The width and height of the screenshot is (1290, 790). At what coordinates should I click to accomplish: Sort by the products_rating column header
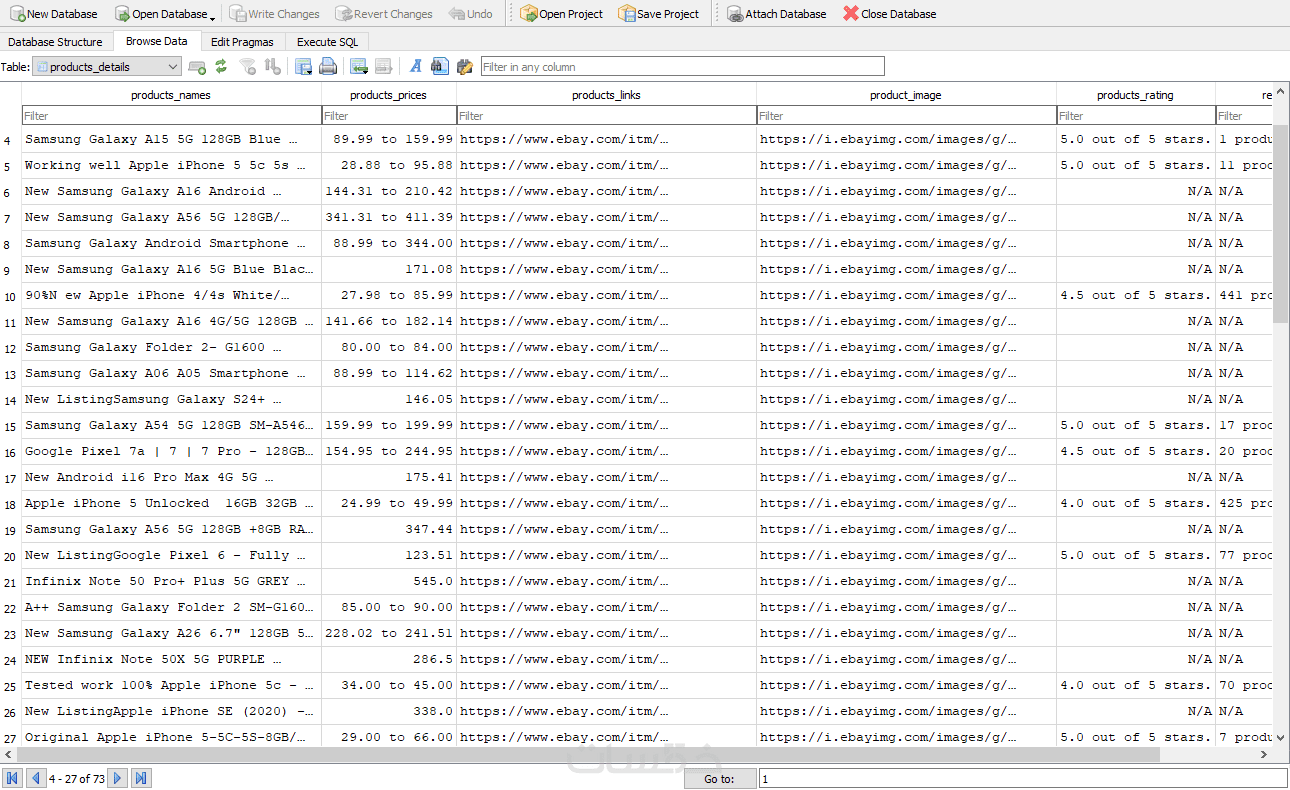click(x=1136, y=95)
